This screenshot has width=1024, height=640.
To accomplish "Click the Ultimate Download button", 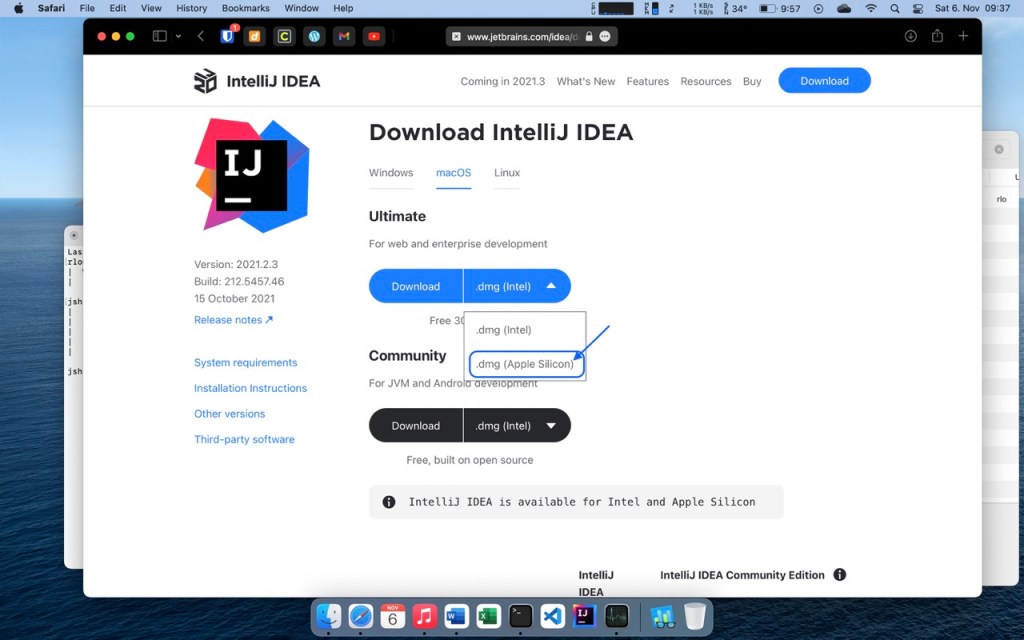I will [415, 285].
